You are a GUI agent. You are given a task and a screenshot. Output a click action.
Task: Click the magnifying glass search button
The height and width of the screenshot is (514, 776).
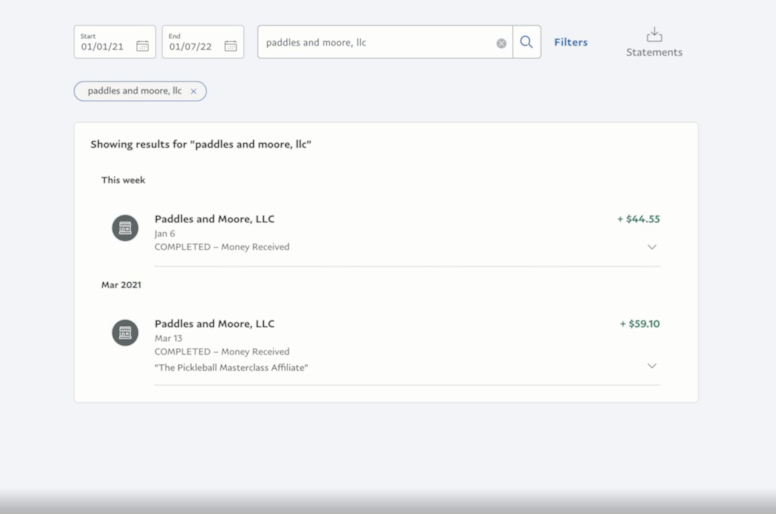click(x=527, y=42)
